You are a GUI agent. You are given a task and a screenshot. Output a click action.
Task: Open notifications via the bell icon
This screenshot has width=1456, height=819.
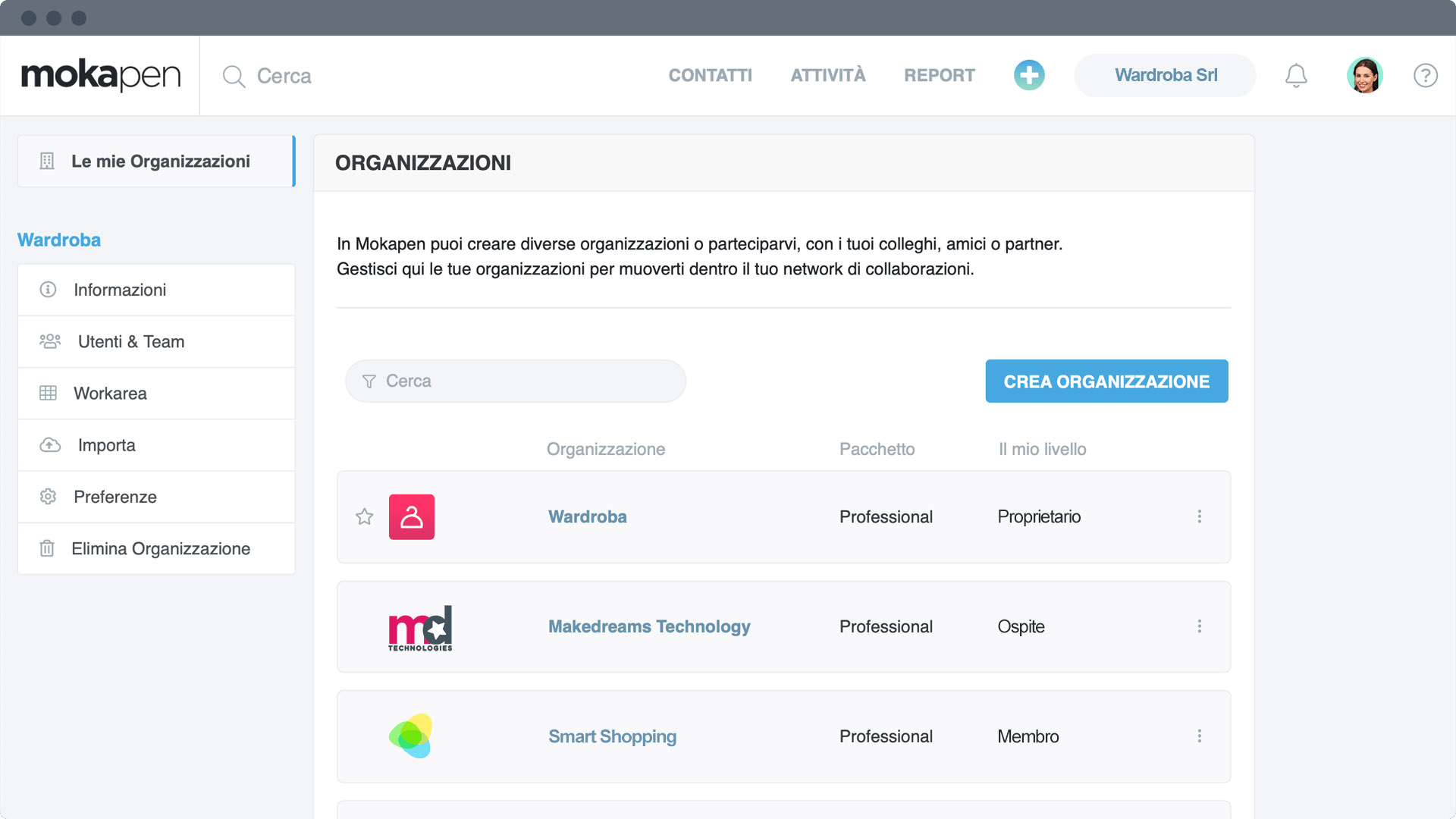[x=1296, y=75]
